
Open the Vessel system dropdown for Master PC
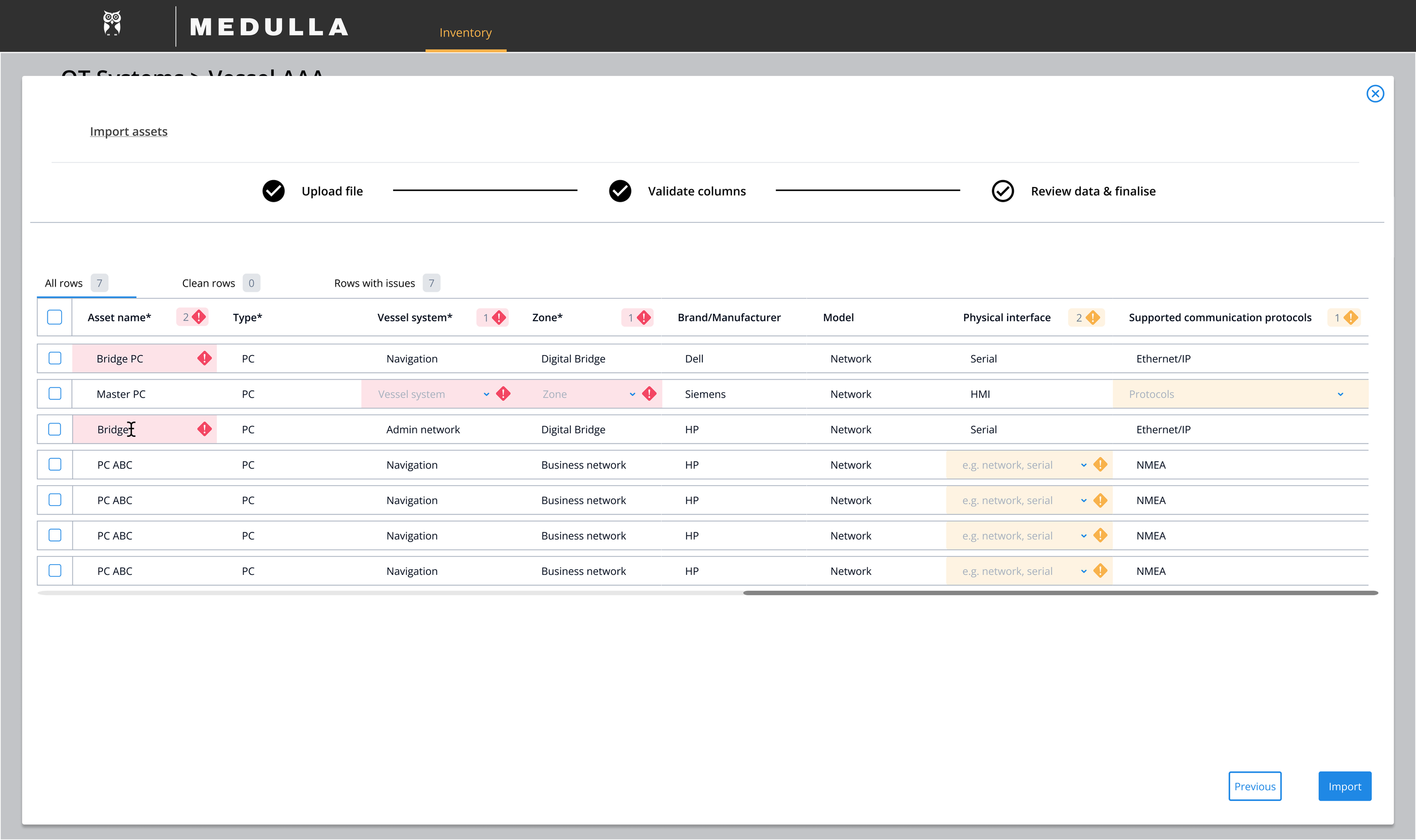pos(486,394)
